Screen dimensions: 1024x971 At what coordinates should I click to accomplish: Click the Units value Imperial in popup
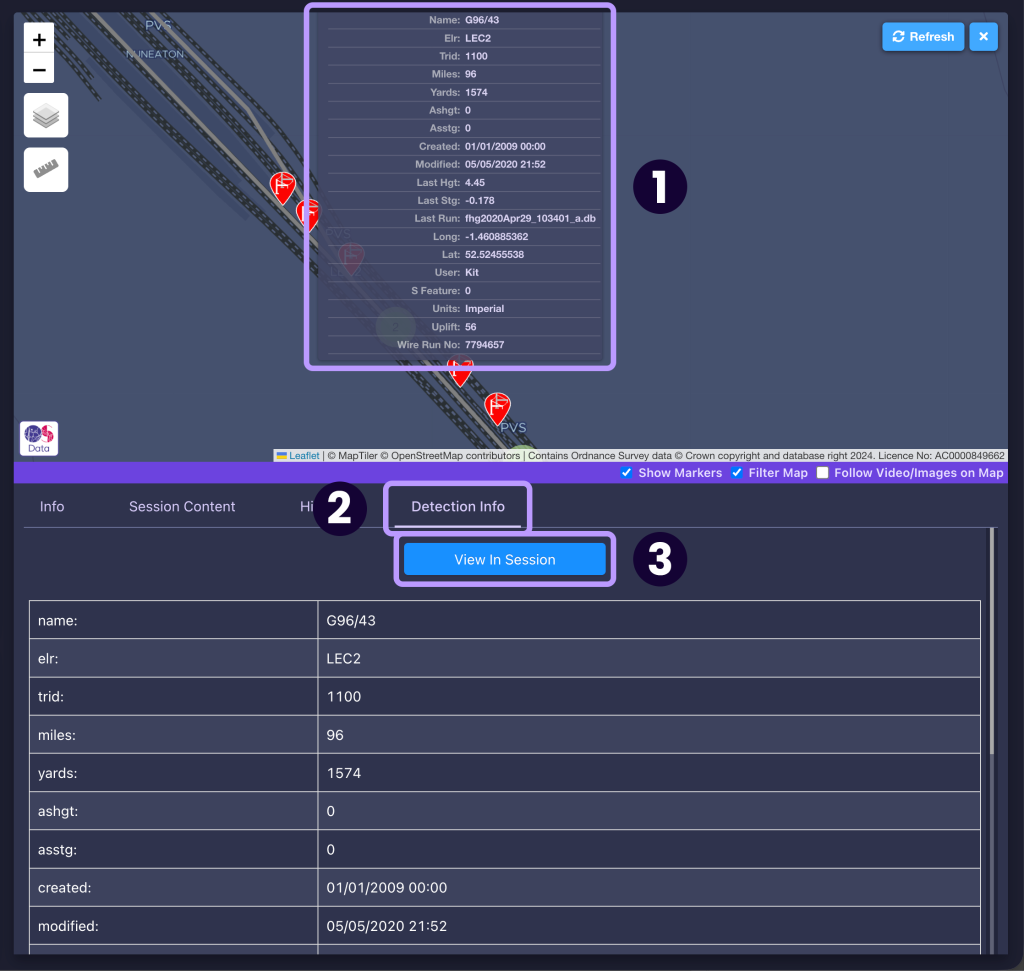(x=485, y=309)
